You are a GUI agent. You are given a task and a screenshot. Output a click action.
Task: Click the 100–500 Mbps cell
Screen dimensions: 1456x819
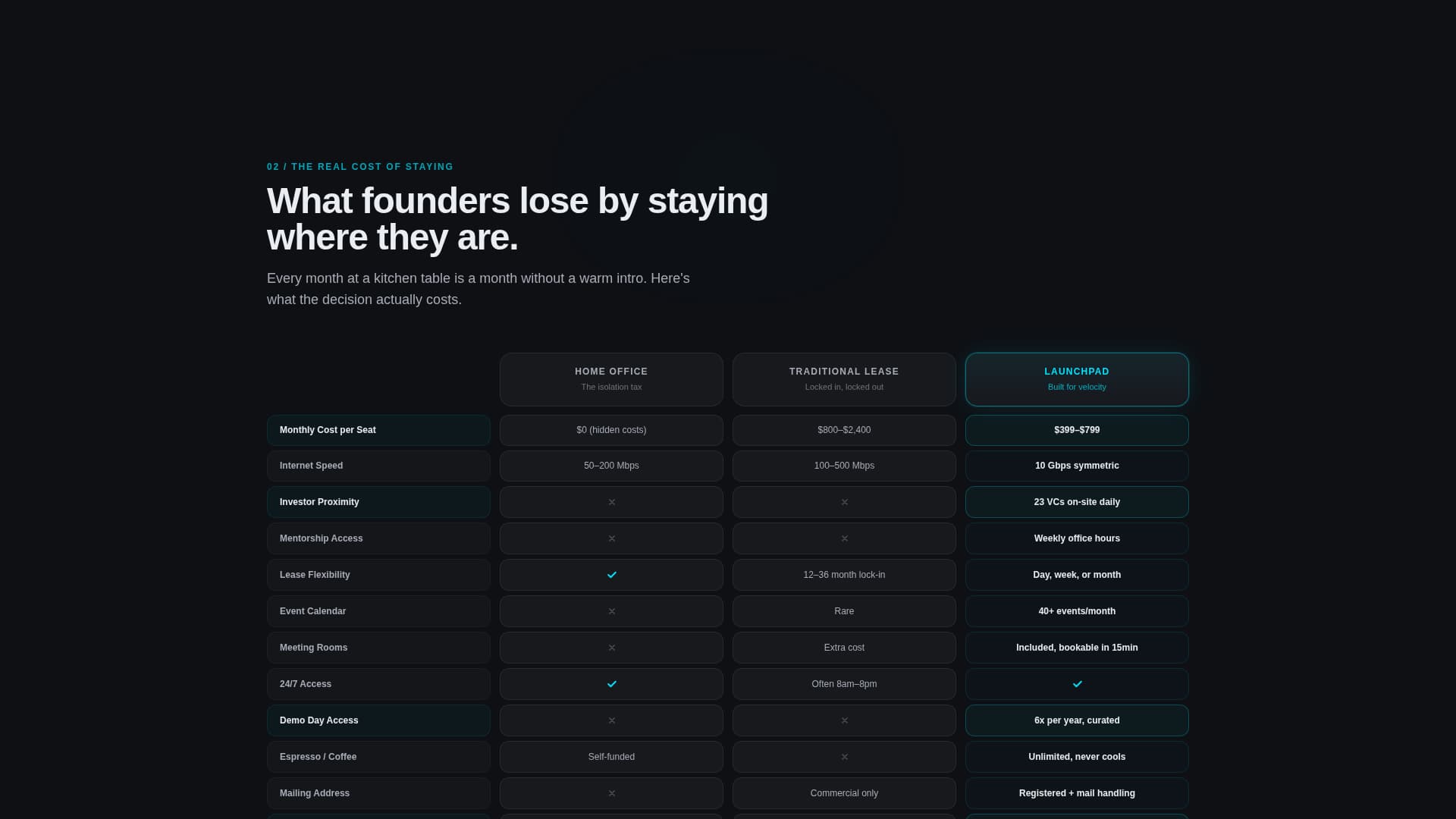click(844, 466)
